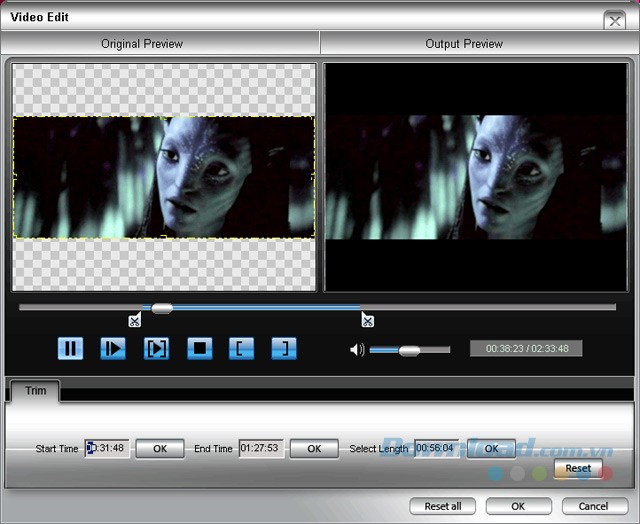640x524 pixels.
Task: Click the Select Length input field
Action: coord(437,448)
